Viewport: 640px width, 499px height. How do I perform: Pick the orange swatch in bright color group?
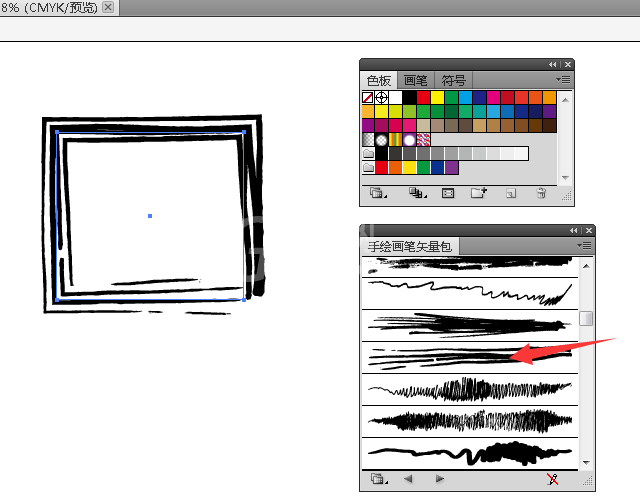point(395,167)
